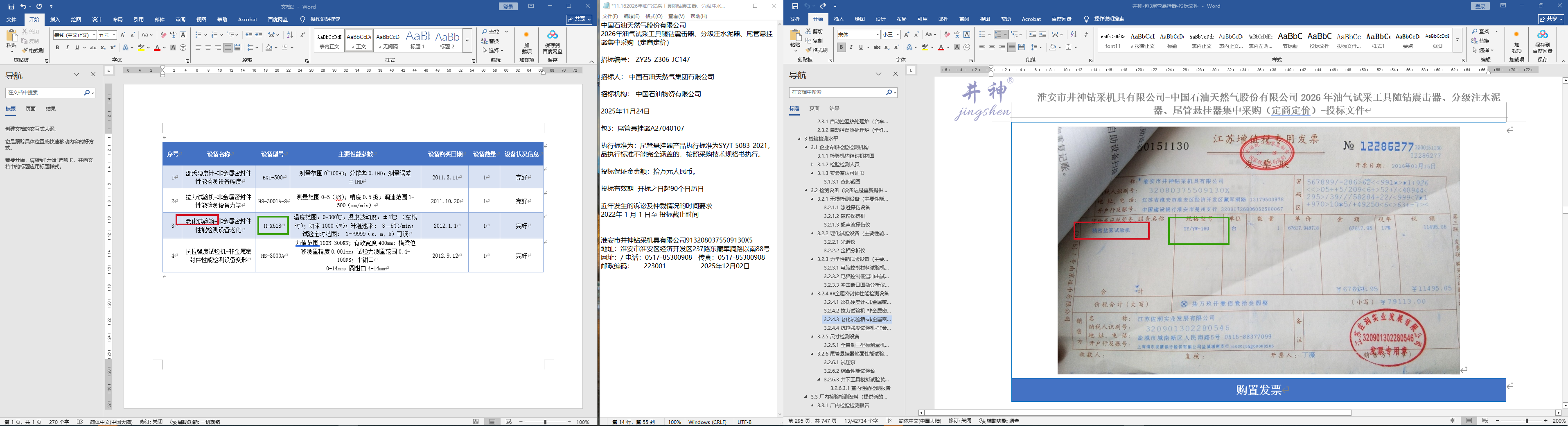Open the 插入 tab in 文档2 window

click(55, 20)
